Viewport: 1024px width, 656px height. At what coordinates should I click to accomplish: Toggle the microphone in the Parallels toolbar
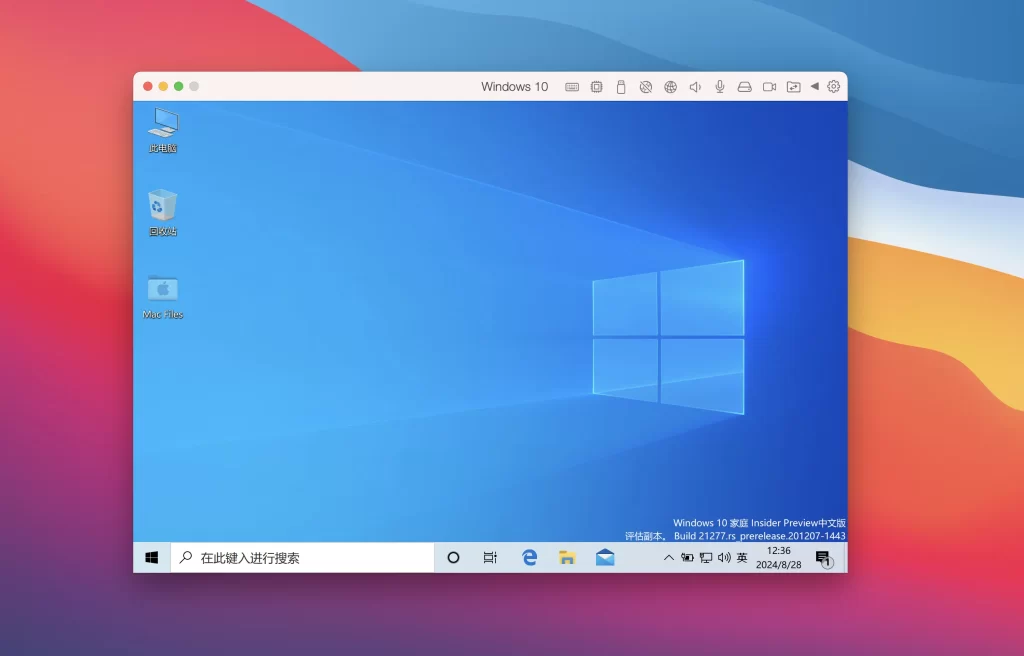pyautogui.click(x=719, y=87)
